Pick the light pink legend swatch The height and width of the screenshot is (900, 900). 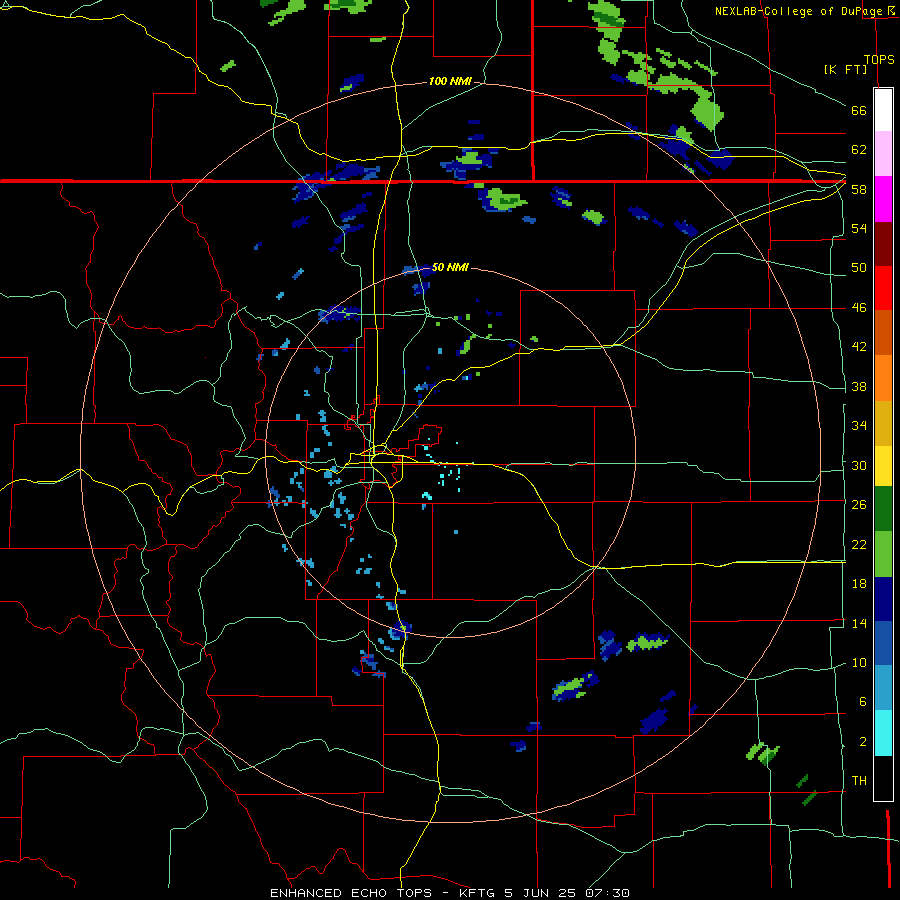883,153
